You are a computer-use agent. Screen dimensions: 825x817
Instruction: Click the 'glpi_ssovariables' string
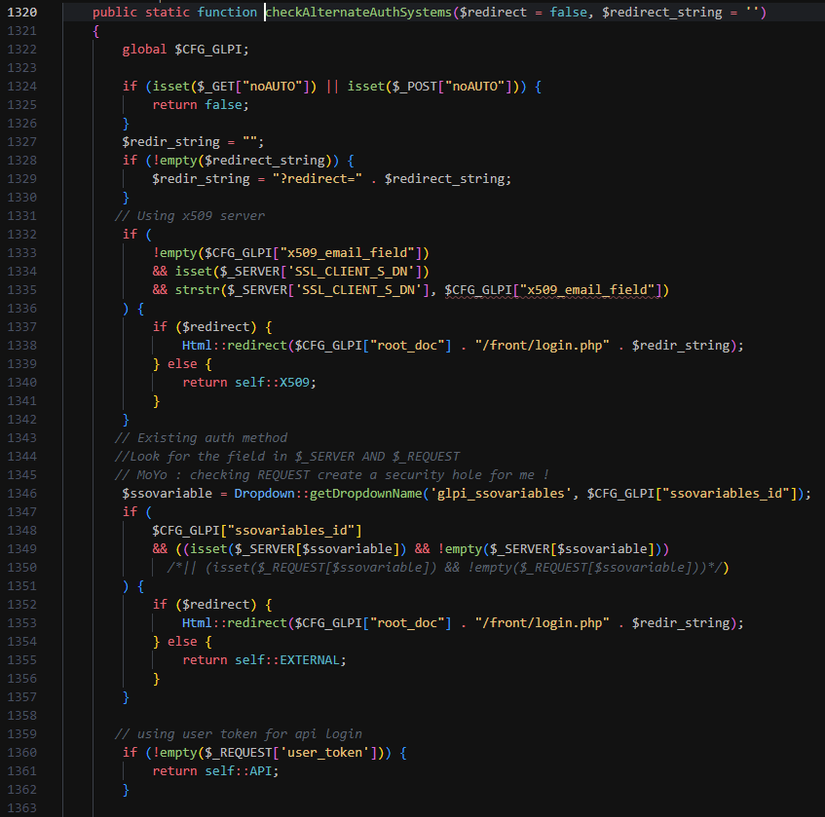500,493
